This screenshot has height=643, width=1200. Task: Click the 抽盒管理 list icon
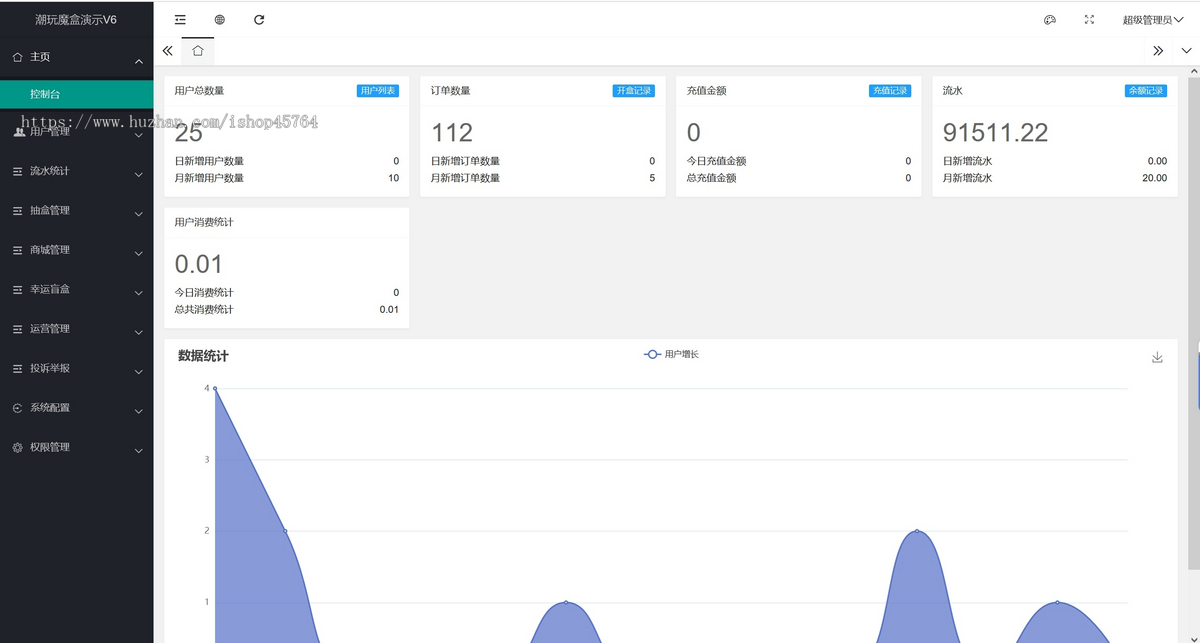click(x=17, y=210)
